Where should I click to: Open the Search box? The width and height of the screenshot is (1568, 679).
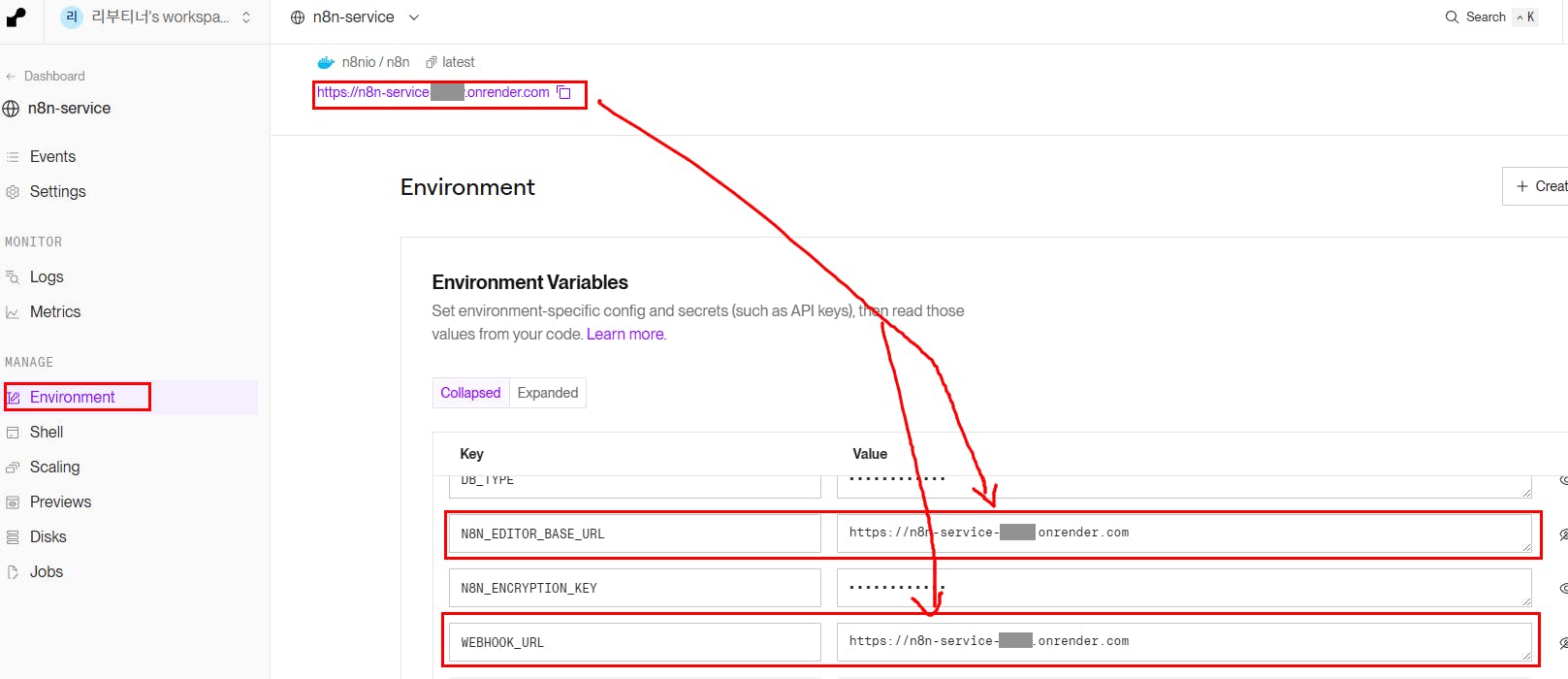pos(1490,16)
